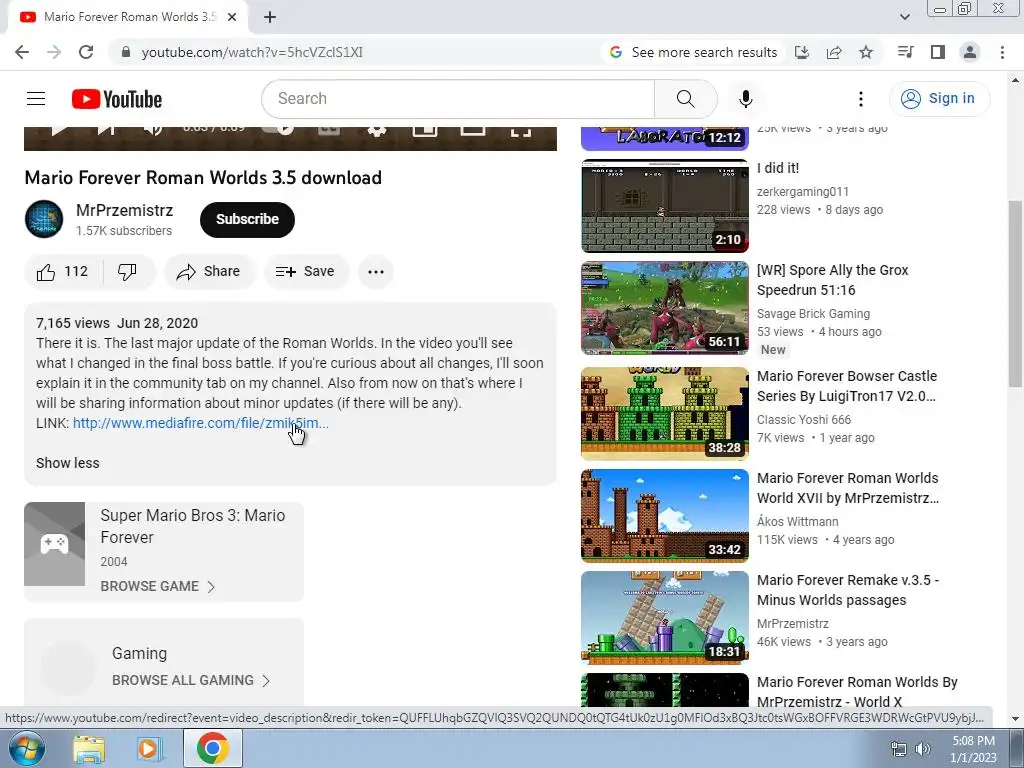
Task: Open the mediafire download link
Action: point(200,423)
